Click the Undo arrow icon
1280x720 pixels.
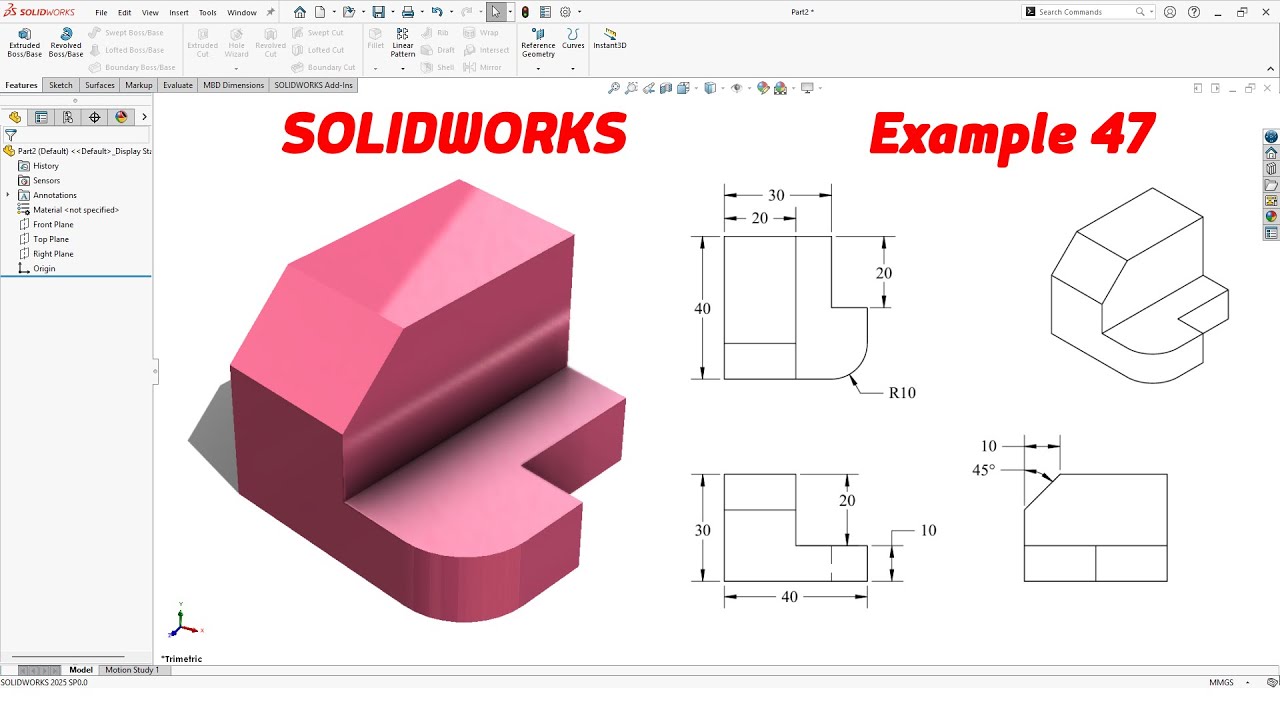tap(436, 12)
